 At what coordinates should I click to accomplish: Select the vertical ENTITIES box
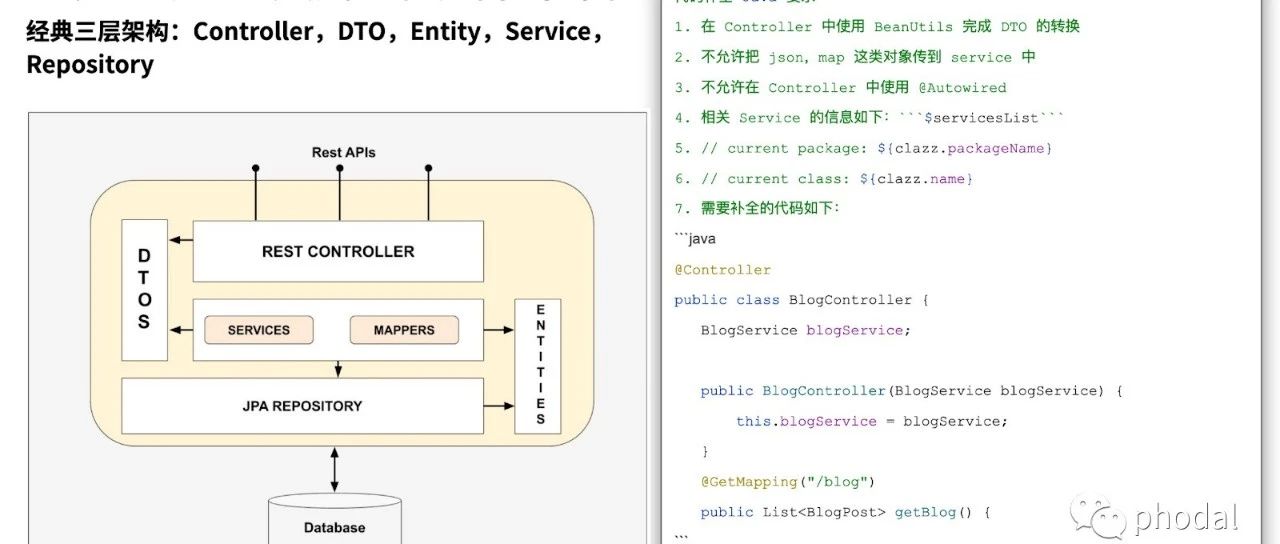tap(539, 366)
